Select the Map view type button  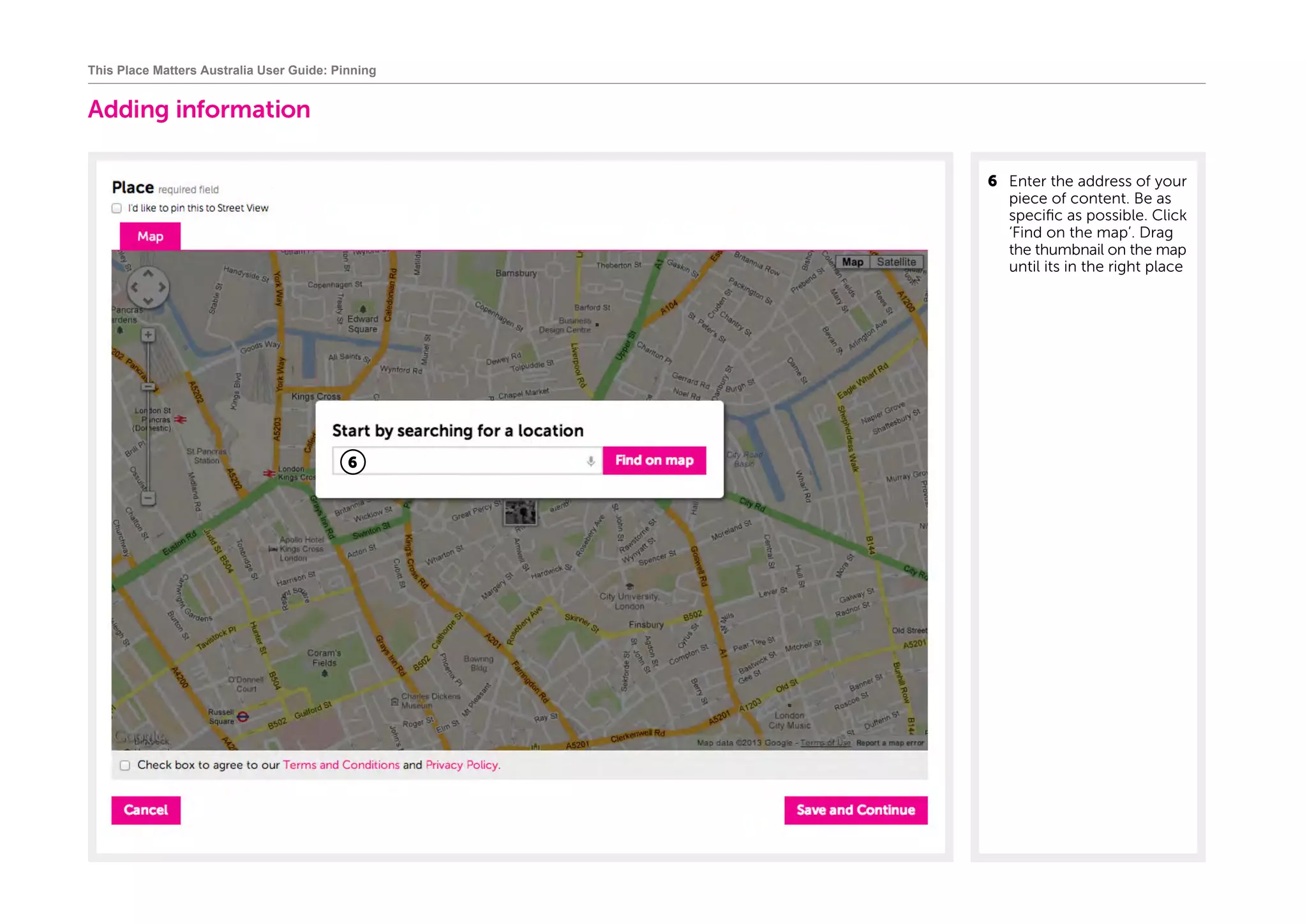(853, 262)
